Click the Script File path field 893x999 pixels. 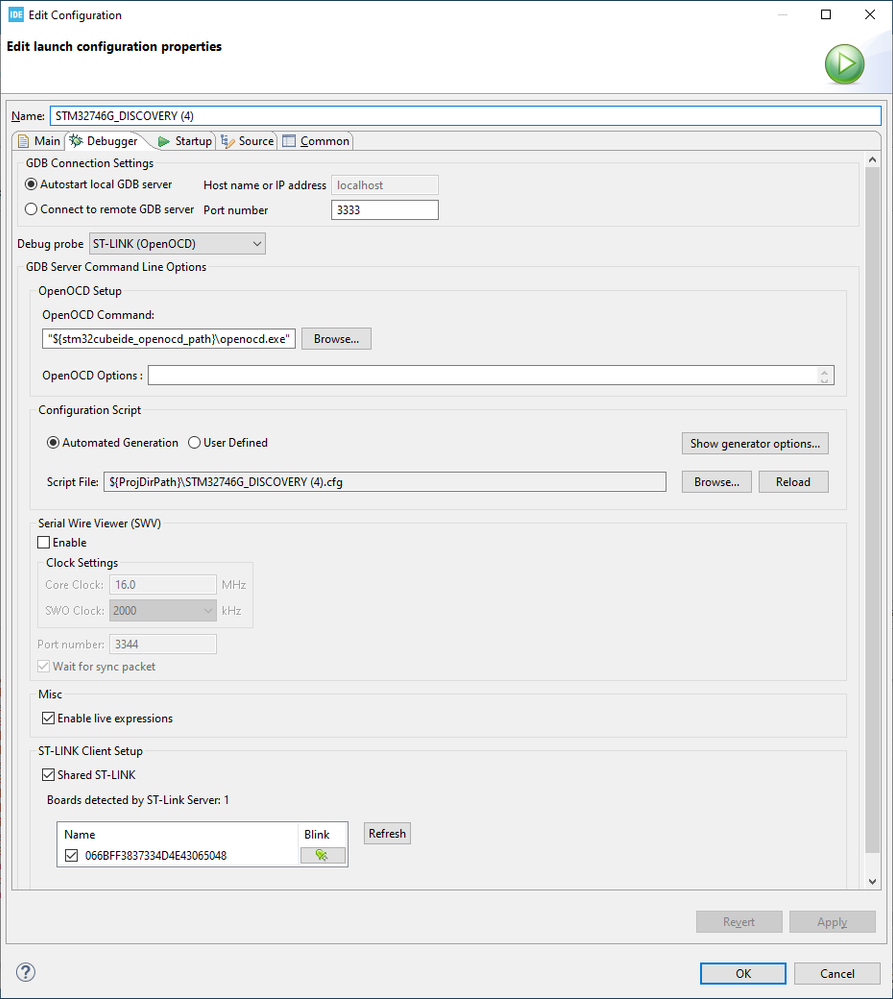click(x=385, y=482)
